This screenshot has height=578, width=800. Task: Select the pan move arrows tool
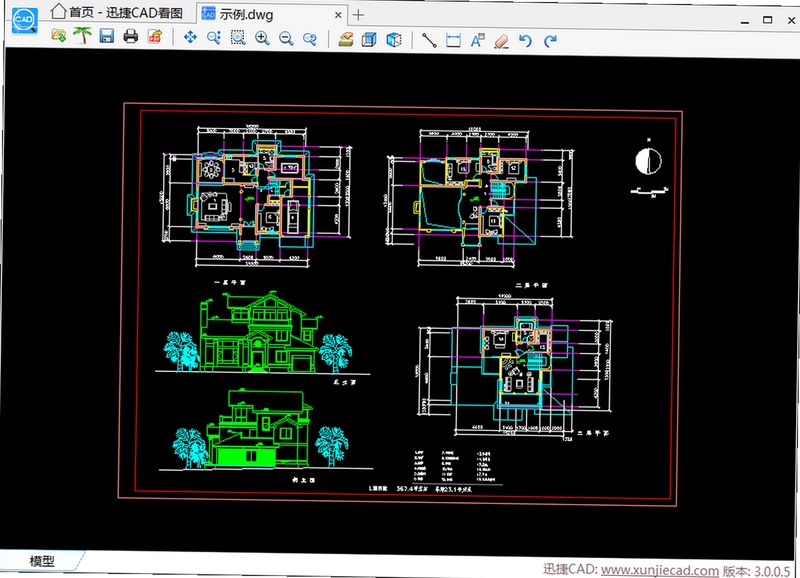click(190, 37)
